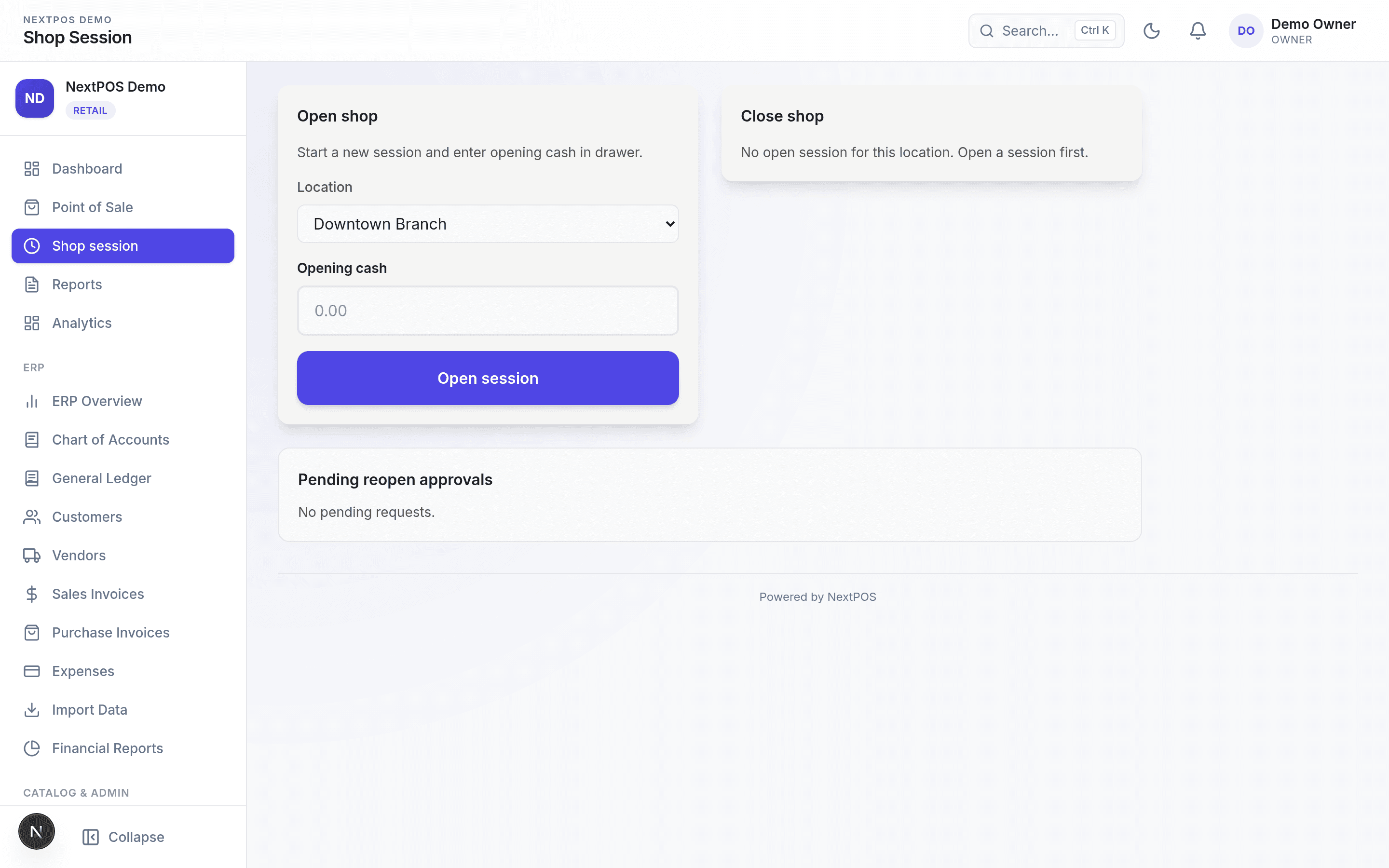Viewport: 1389px width, 868px height.
Task: Click the Financial Reports pie chart icon
Action: (x=31, y=748)
